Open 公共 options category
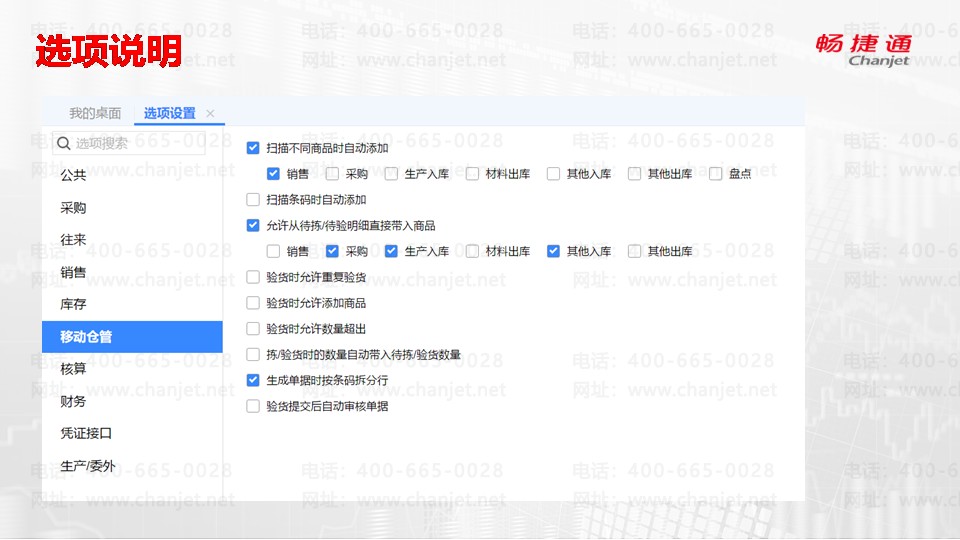The height and width of the screenshot is (540, 960). 132,175
